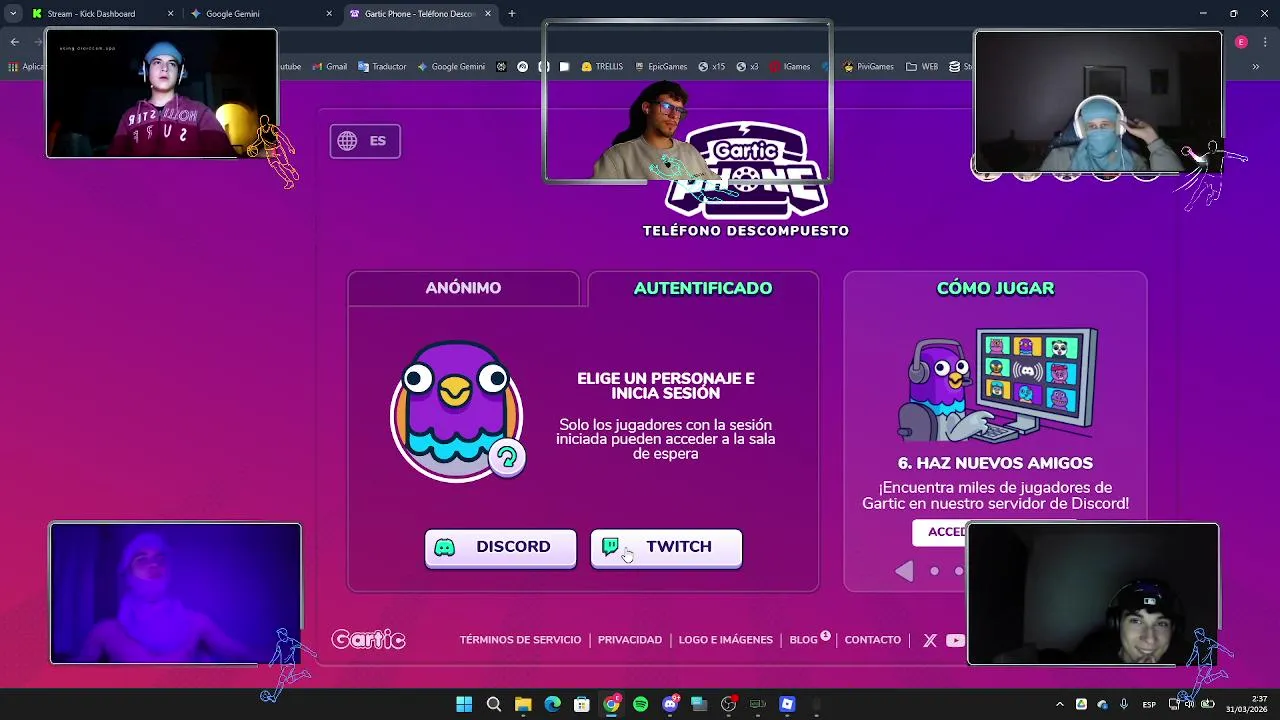This screenshot has height=720, width=1280.
Task: Log in with the DISCORD button
Action: (x=500, y=547)
